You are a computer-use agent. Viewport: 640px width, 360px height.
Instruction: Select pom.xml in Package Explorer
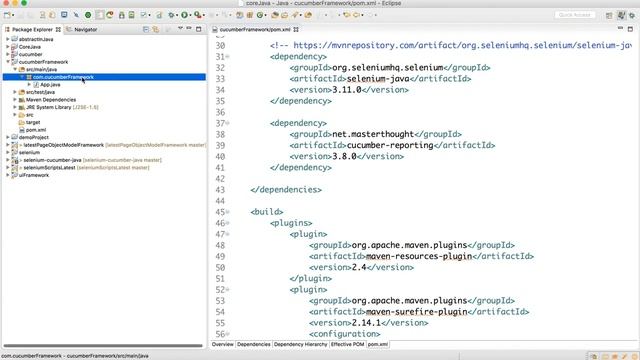coord(36,130)
